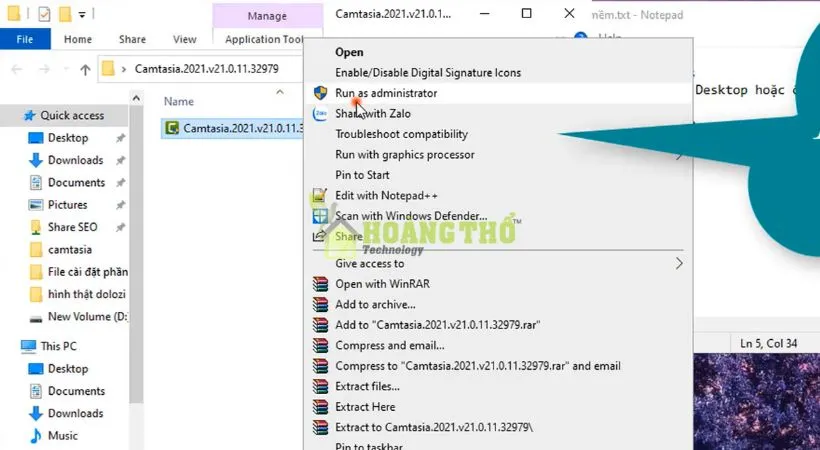Click the Music note icon
The width and height of the screenshot is (820, 450).
point(36,435)
